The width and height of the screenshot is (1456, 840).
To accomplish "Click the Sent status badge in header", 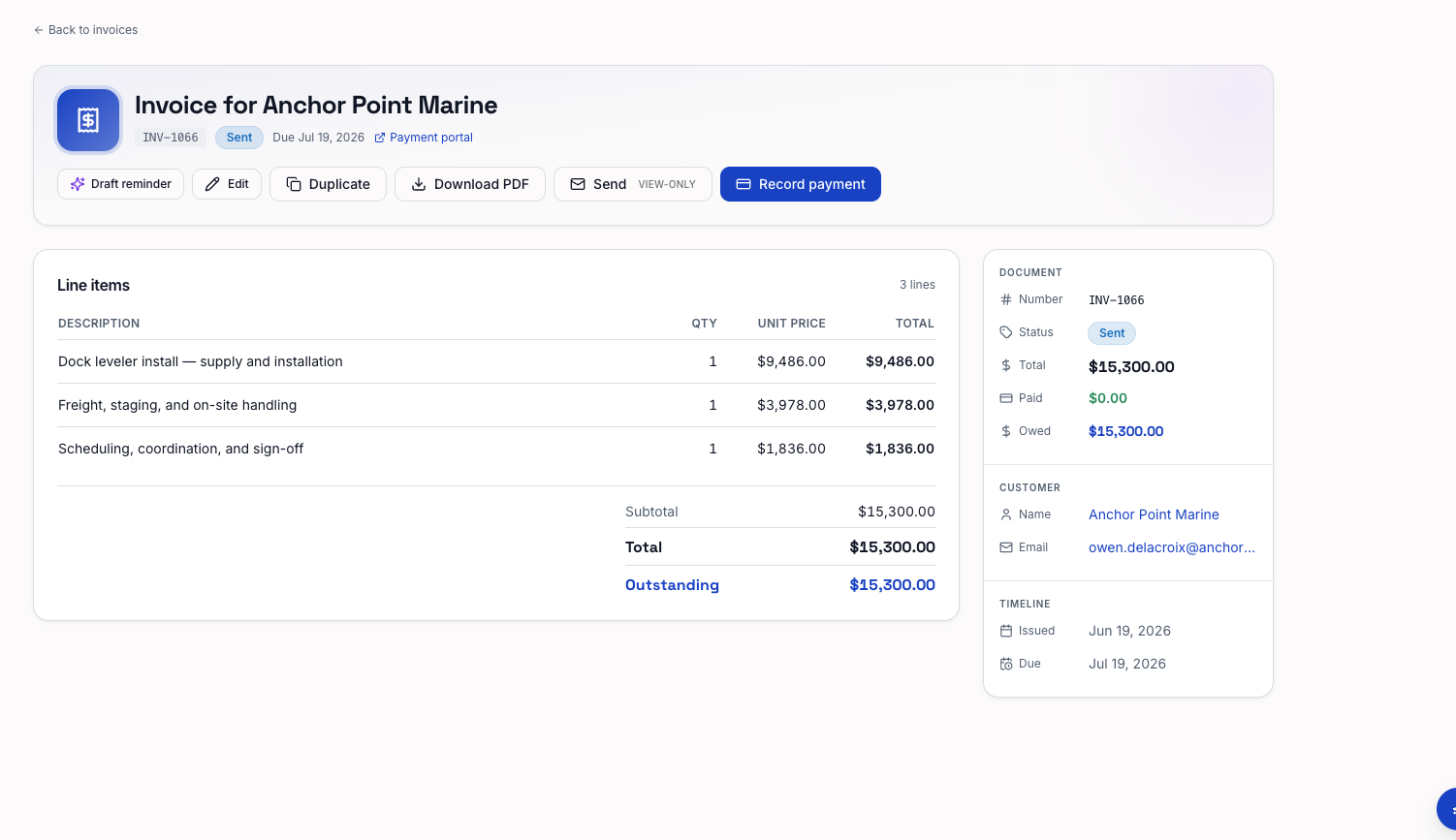I will coord(239,138).
